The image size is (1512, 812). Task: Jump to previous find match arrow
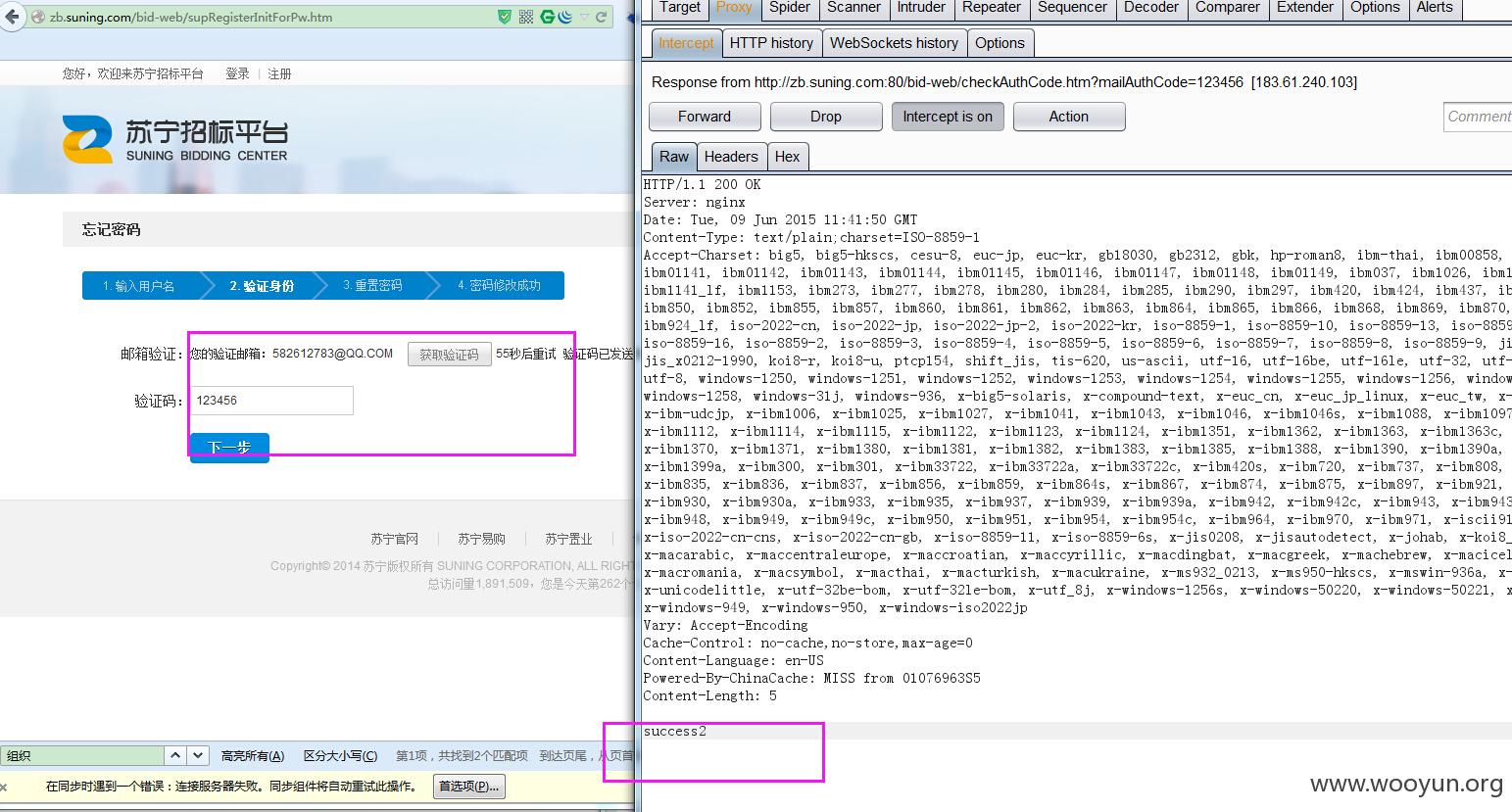(x=175, y=755)
